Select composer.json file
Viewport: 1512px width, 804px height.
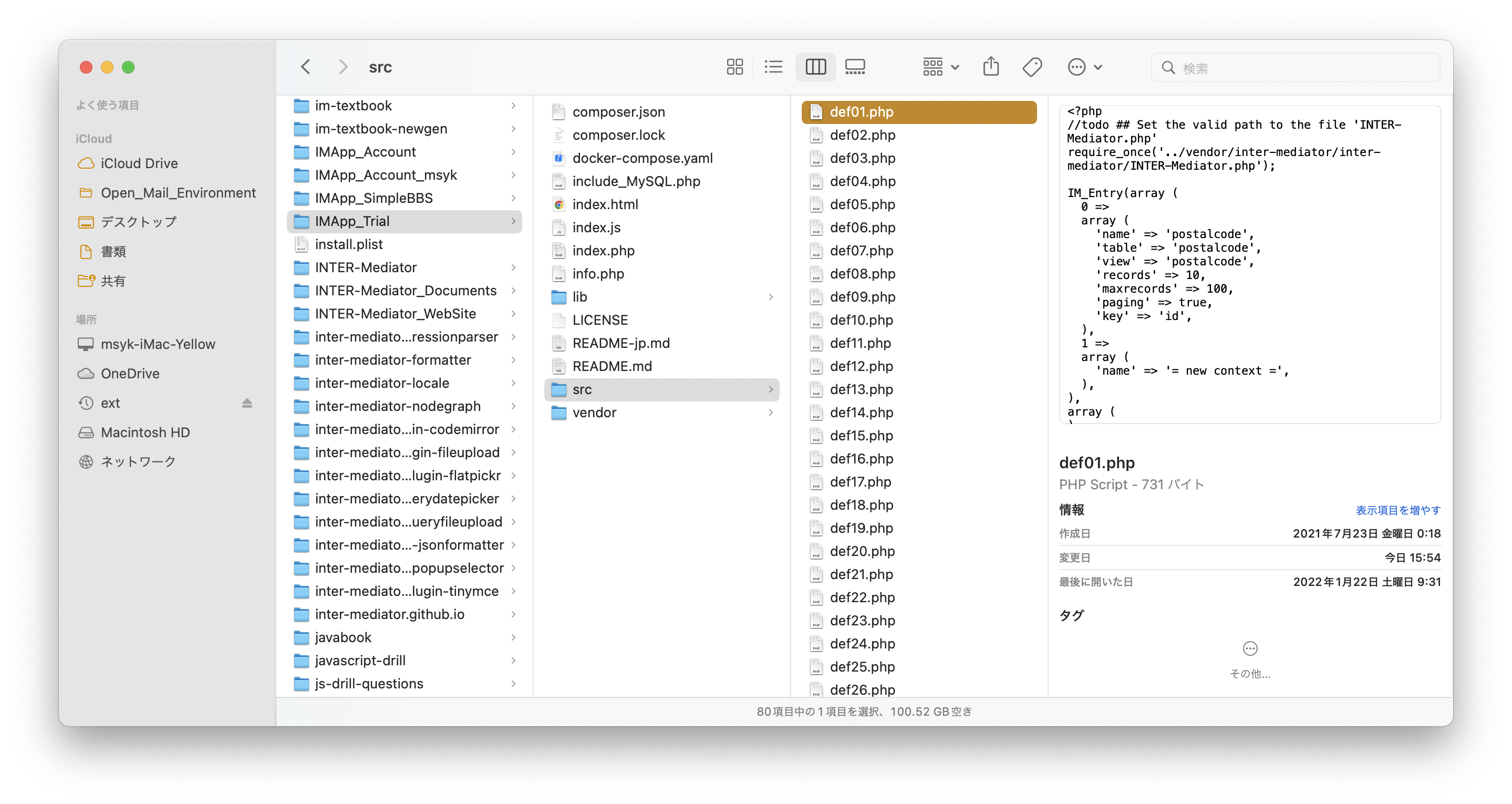661,111
